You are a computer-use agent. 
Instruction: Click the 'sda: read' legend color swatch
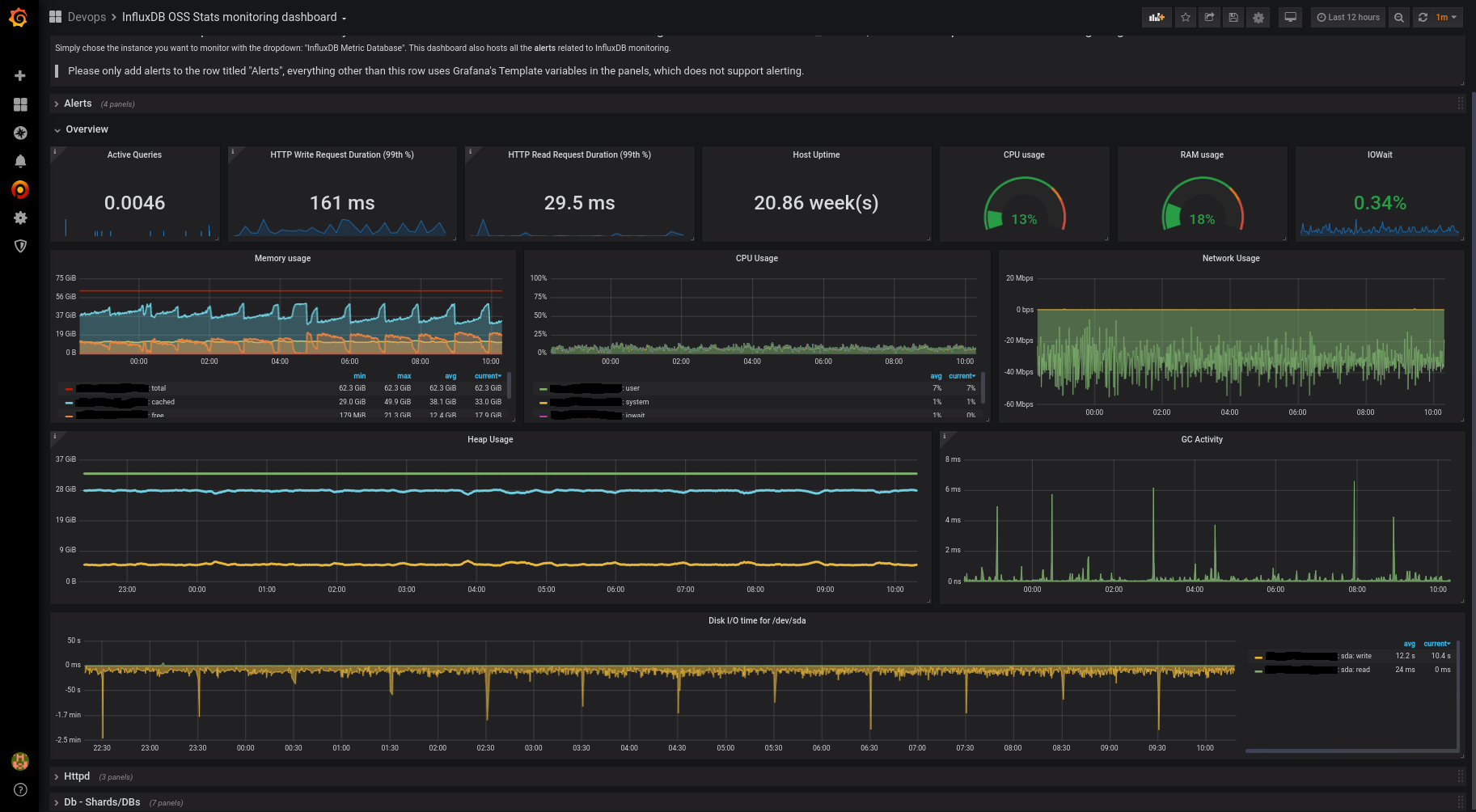pos(1258,670)
